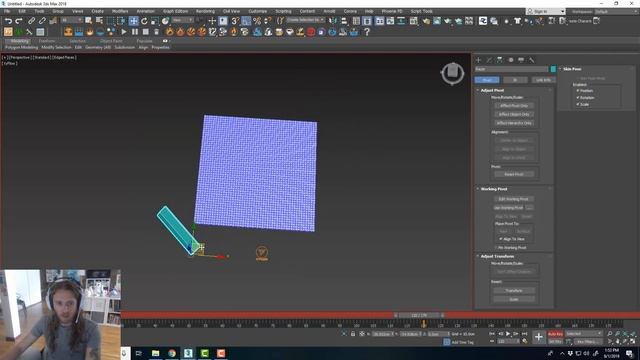This screenshot has height=360, width=640.
Task: Open the Animation menu
Action: click(x=145, y=11)
